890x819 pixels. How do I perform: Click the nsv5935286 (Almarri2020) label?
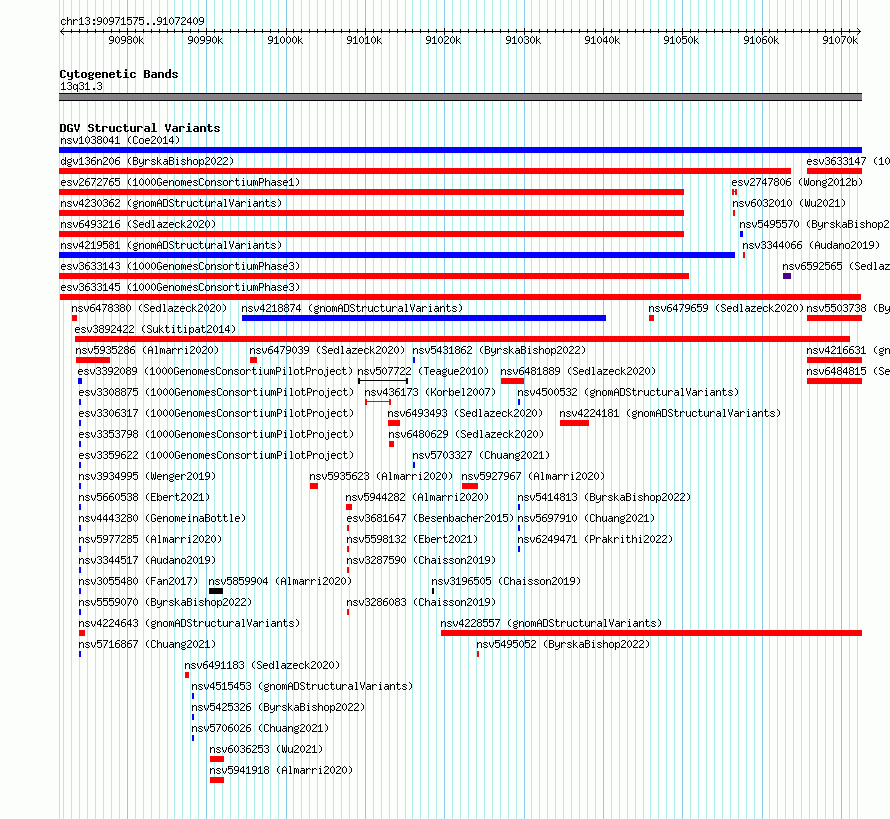point(147,350)
